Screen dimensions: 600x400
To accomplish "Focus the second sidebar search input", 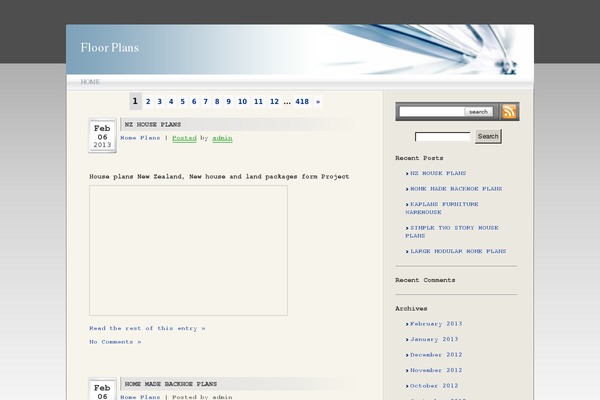I will click(443, 136).
